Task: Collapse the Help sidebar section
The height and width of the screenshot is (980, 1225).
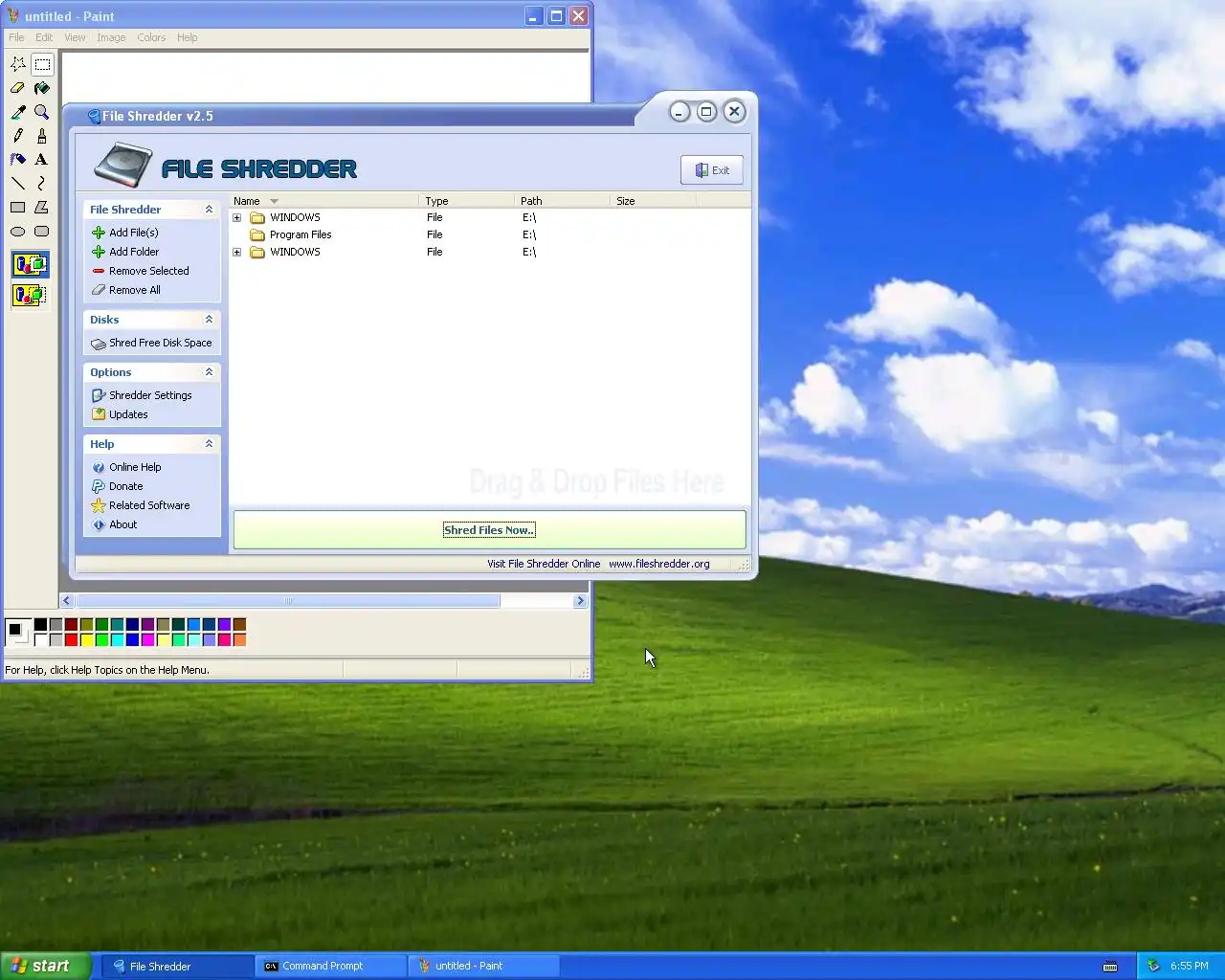Action: pyautogui.click(x=209, y=443)
